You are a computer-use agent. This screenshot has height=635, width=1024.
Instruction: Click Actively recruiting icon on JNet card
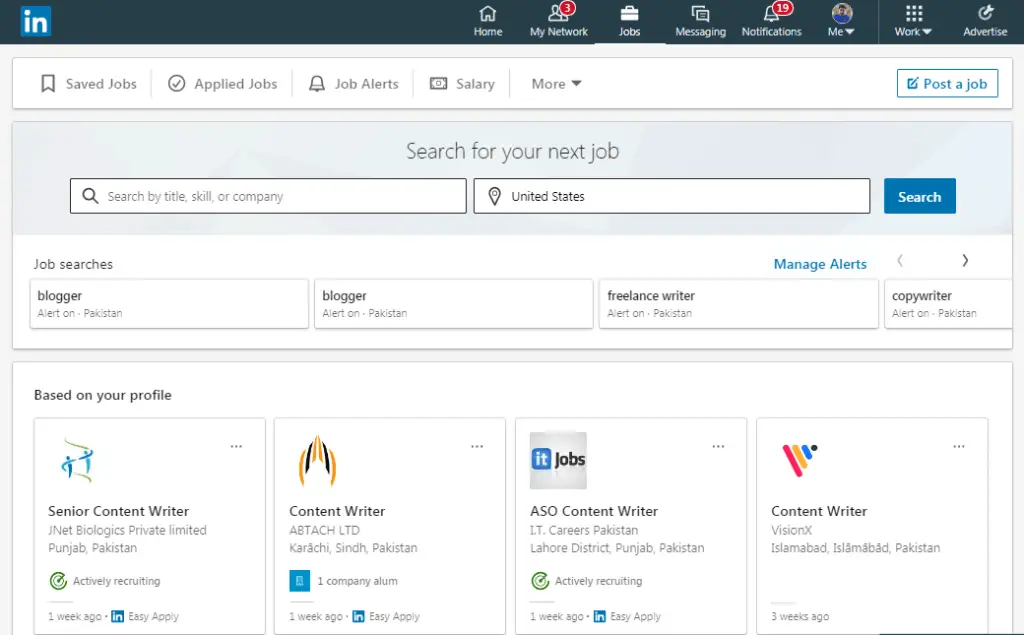[58, 581]
